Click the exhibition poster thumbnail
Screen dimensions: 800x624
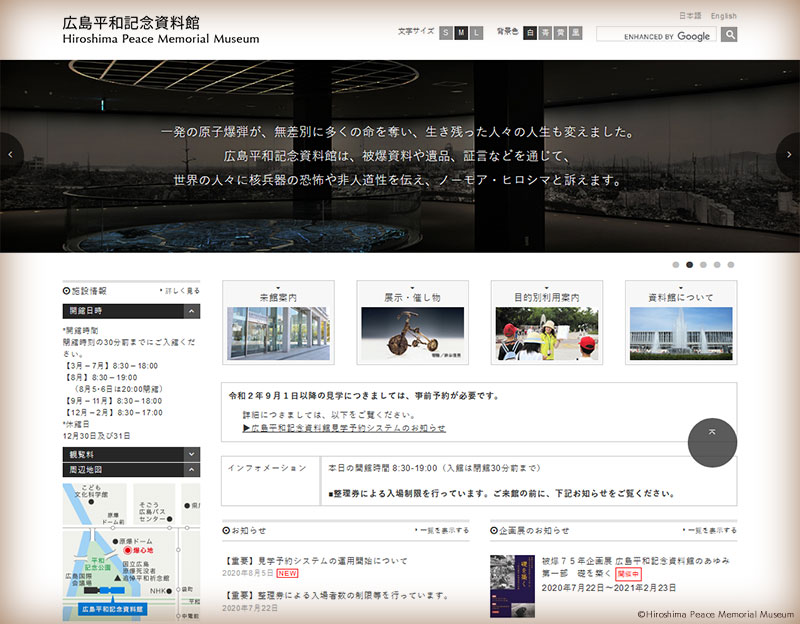click(x=512, y=587)
